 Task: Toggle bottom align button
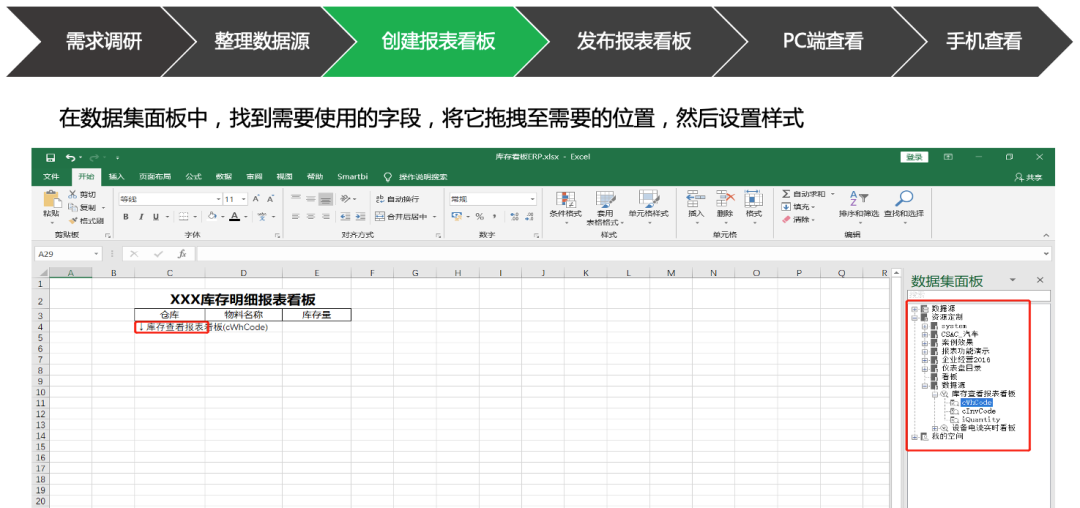pos(325,199)
